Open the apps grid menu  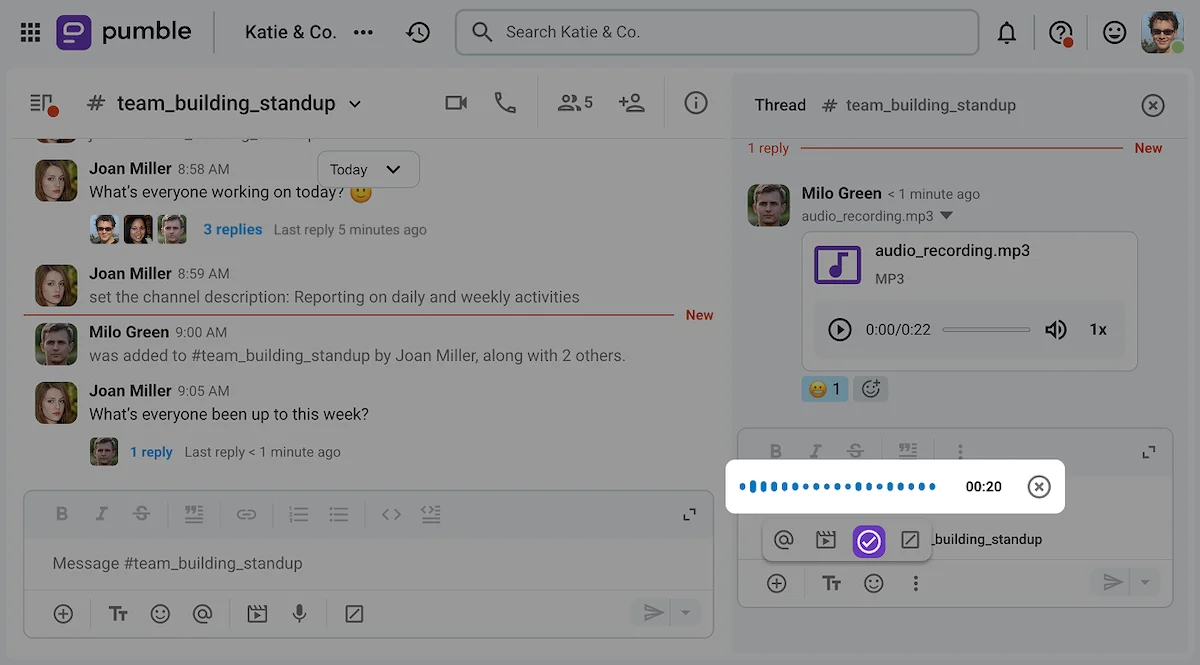[31, 33]
